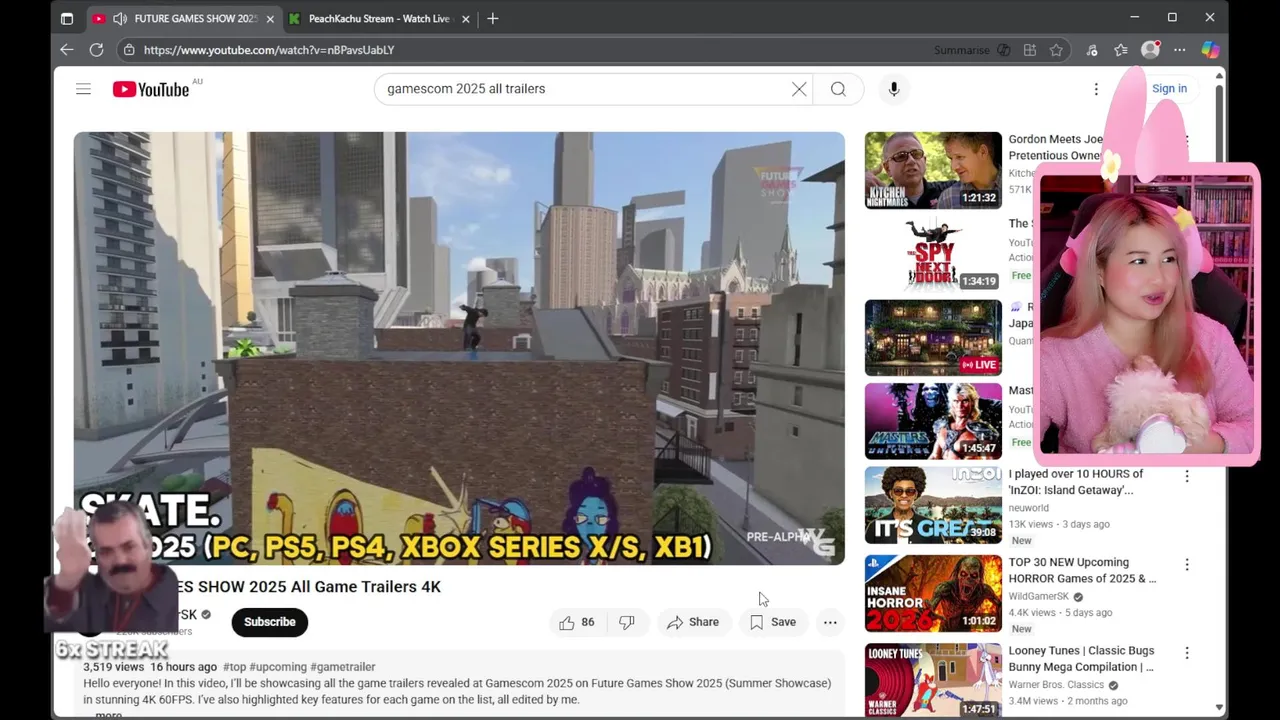Click the page scrollbar down arrow
Screen dimensions: 1280x720
(1218, 708)
